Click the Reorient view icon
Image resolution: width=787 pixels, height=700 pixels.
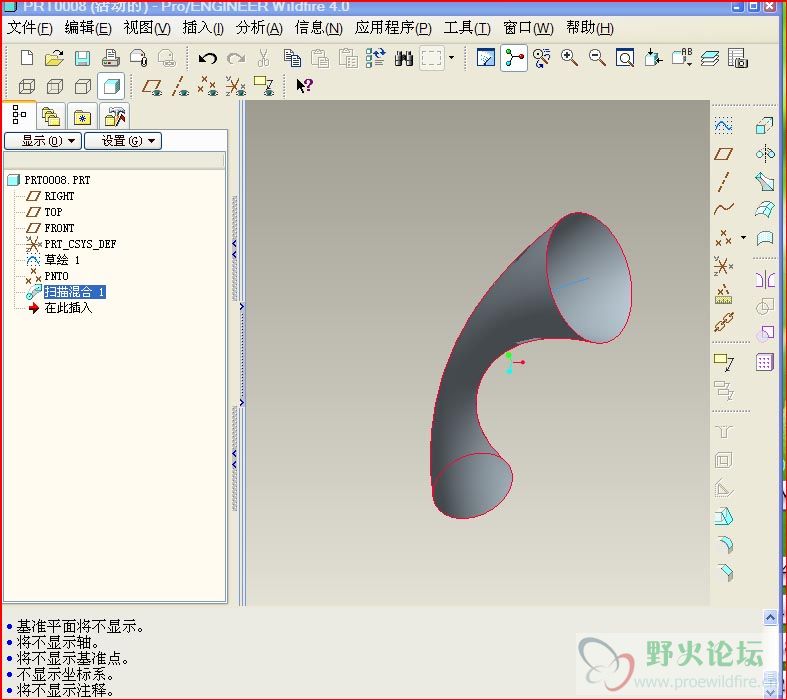pos(653,58)
